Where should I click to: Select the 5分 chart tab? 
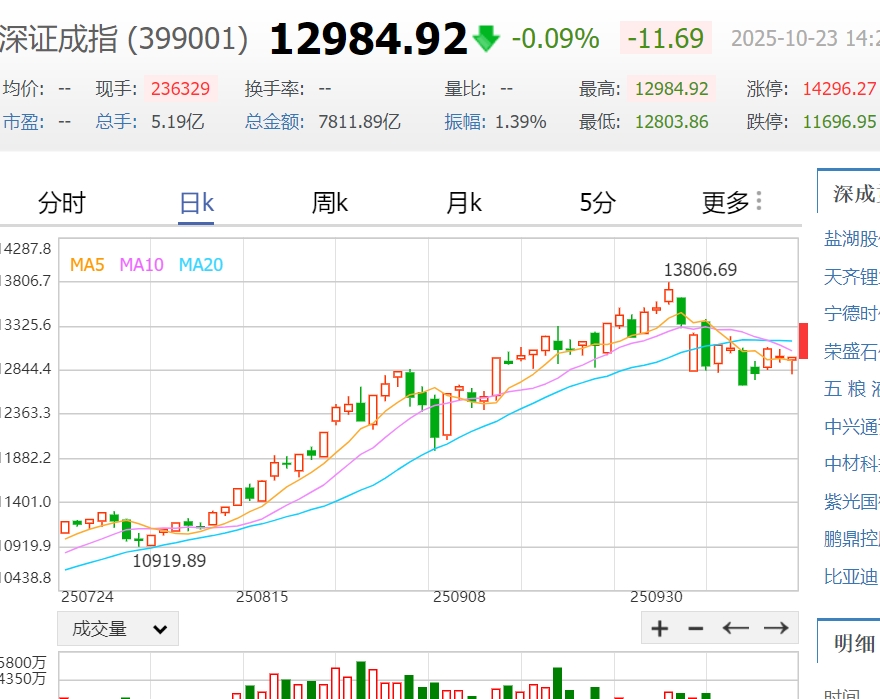[x=597, y=203]
